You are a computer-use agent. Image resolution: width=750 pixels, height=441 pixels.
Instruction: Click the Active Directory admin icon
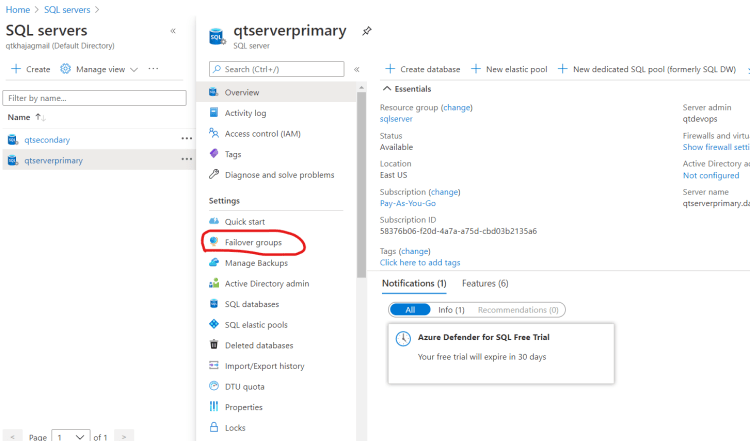pyautogui.click(x=214, y=283)
